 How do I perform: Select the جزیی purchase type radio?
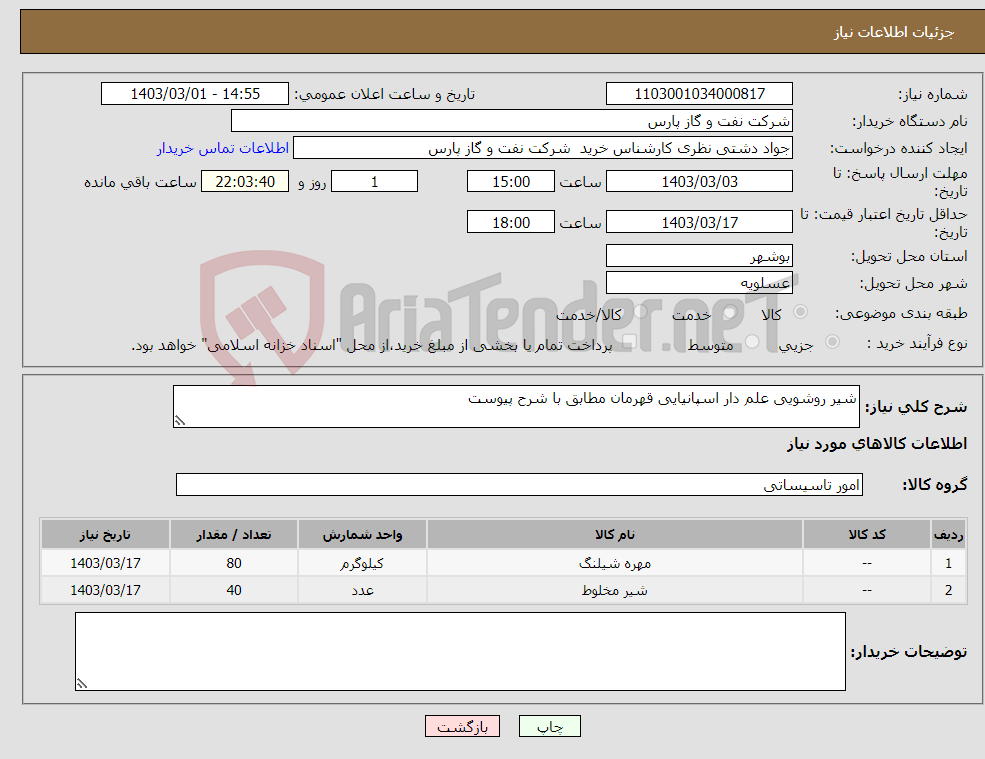832,342
